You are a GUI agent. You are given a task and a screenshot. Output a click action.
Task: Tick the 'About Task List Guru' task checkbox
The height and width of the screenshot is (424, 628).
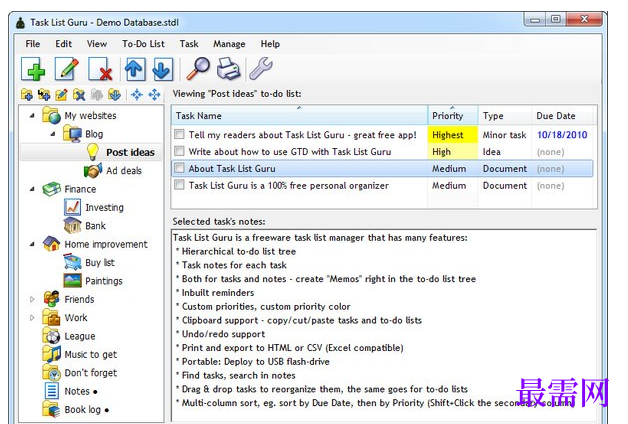pos(179,168)
